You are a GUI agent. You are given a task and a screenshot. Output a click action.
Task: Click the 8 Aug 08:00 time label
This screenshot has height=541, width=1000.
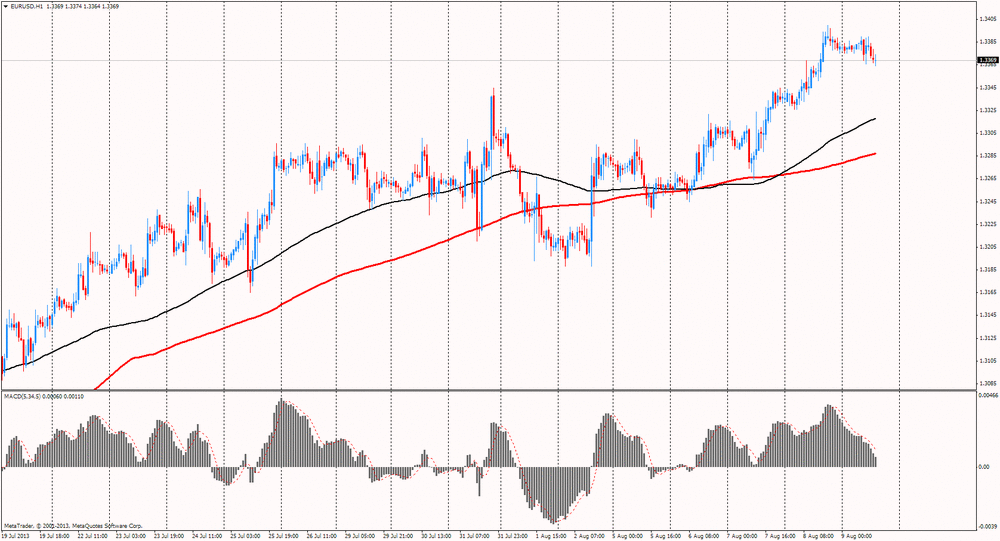point(818,537)
